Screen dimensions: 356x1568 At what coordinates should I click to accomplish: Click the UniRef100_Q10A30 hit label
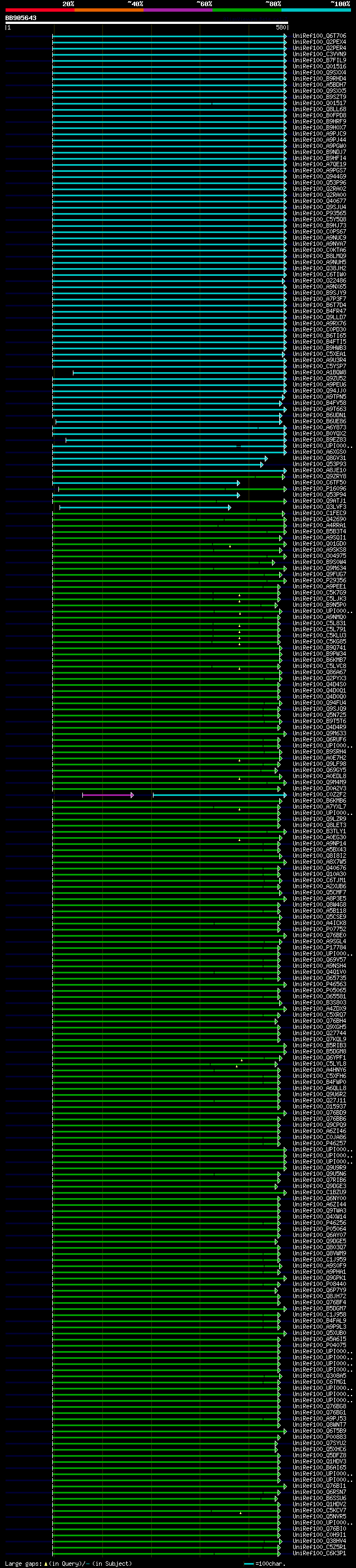(319, 874)
